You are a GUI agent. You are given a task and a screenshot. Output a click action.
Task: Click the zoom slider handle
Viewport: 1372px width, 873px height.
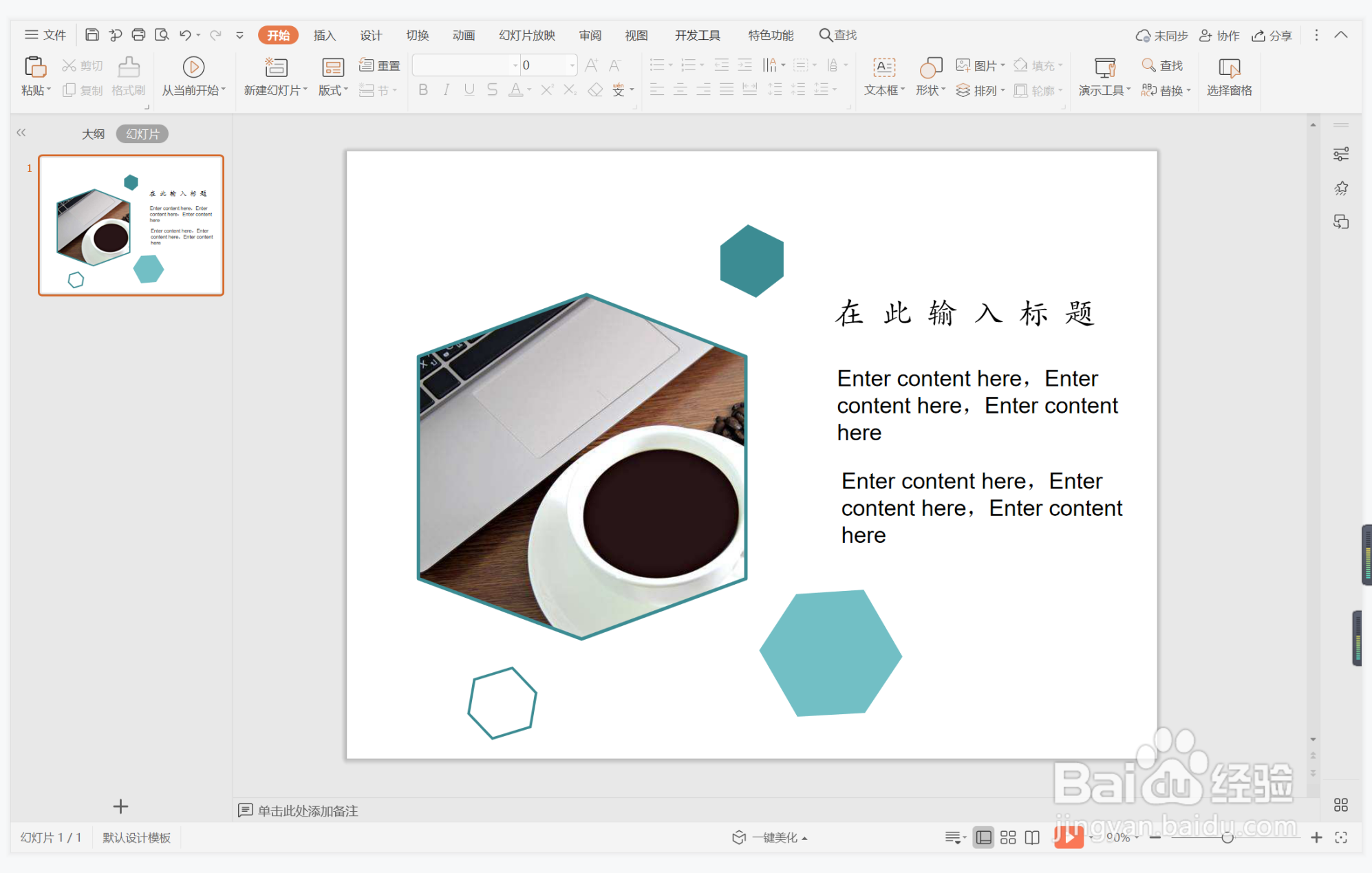pyautogui.click(x=1227, y=837)
